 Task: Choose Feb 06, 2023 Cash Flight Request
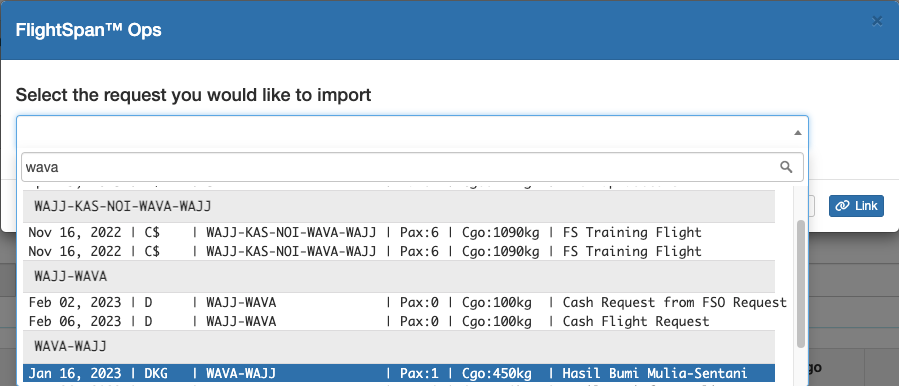click(399, 321)
